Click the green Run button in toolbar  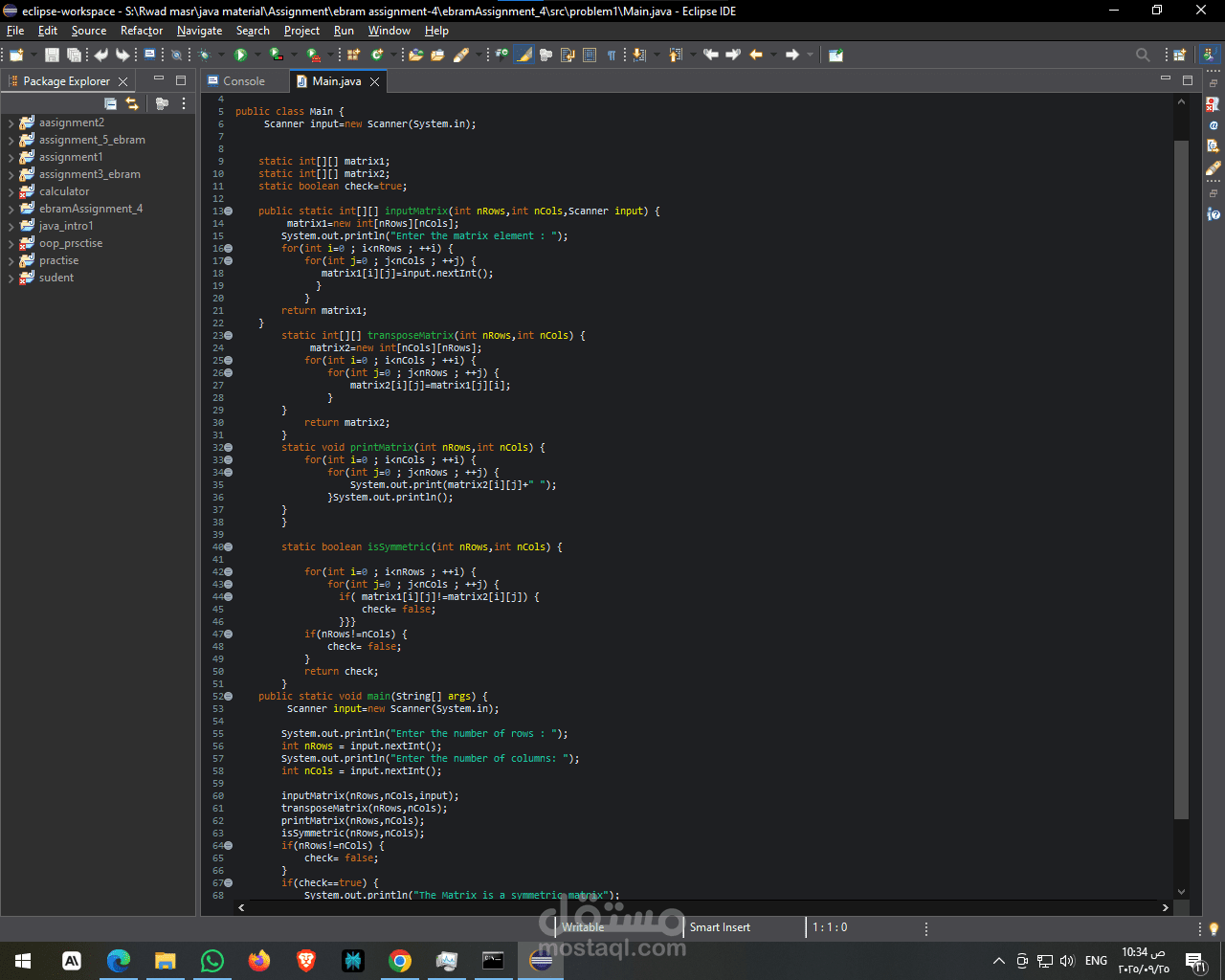coord(240,55)
